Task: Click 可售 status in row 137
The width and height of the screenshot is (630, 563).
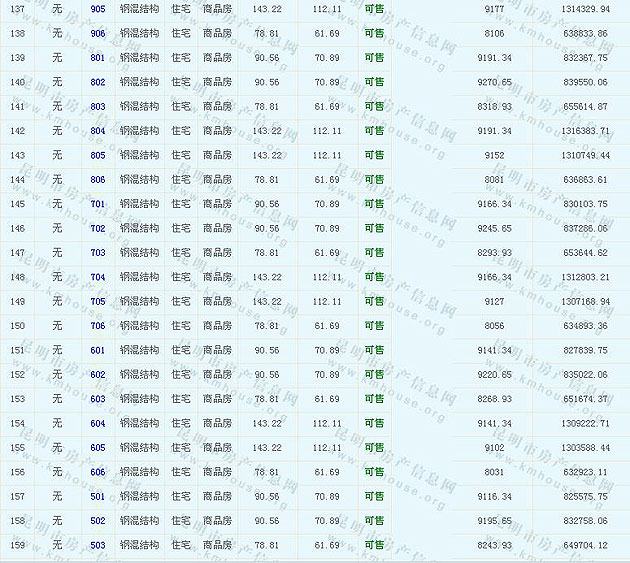Action: click(374, 9)
